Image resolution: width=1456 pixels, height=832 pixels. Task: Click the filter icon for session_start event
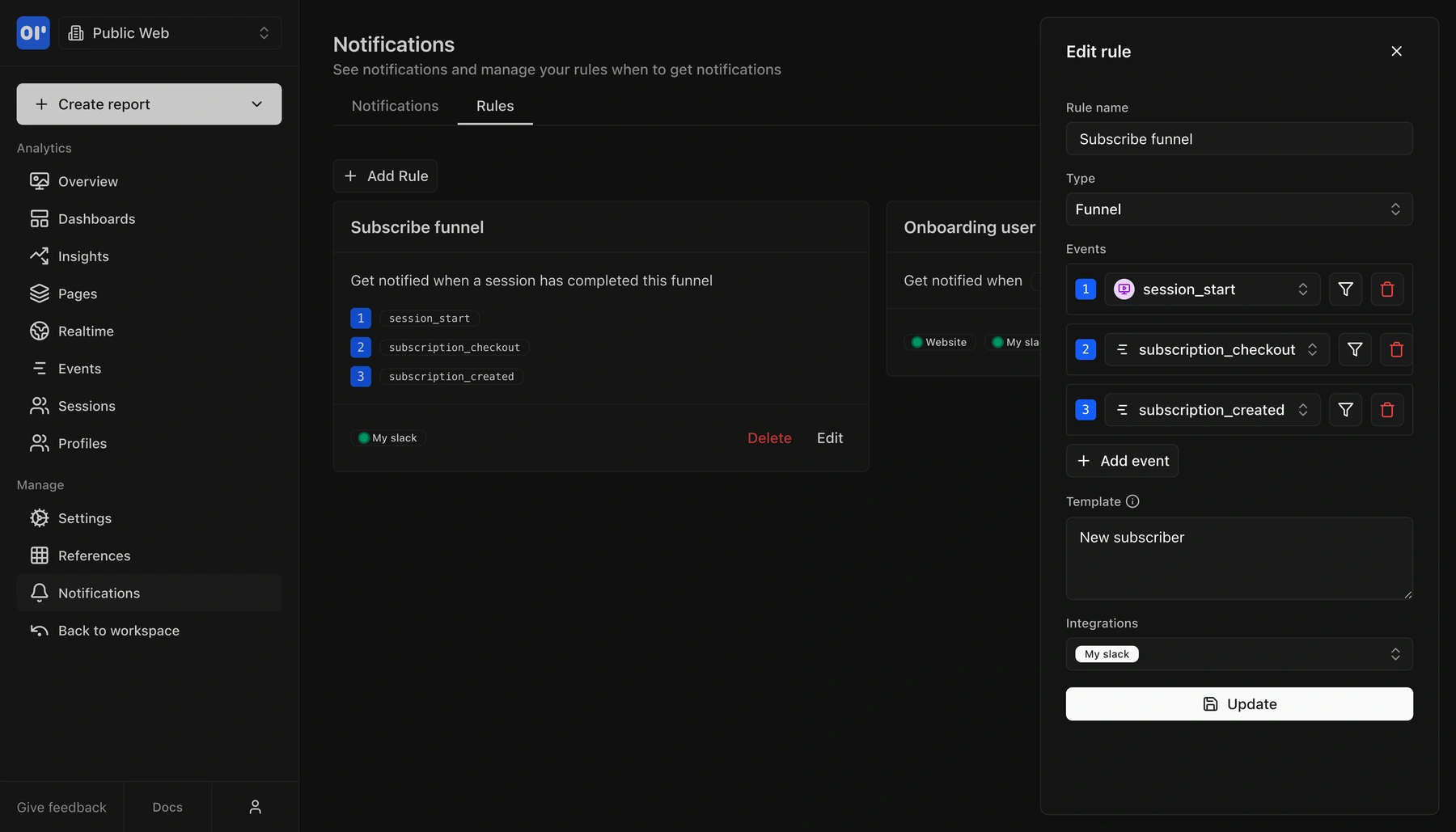(x=1345, y=289)
